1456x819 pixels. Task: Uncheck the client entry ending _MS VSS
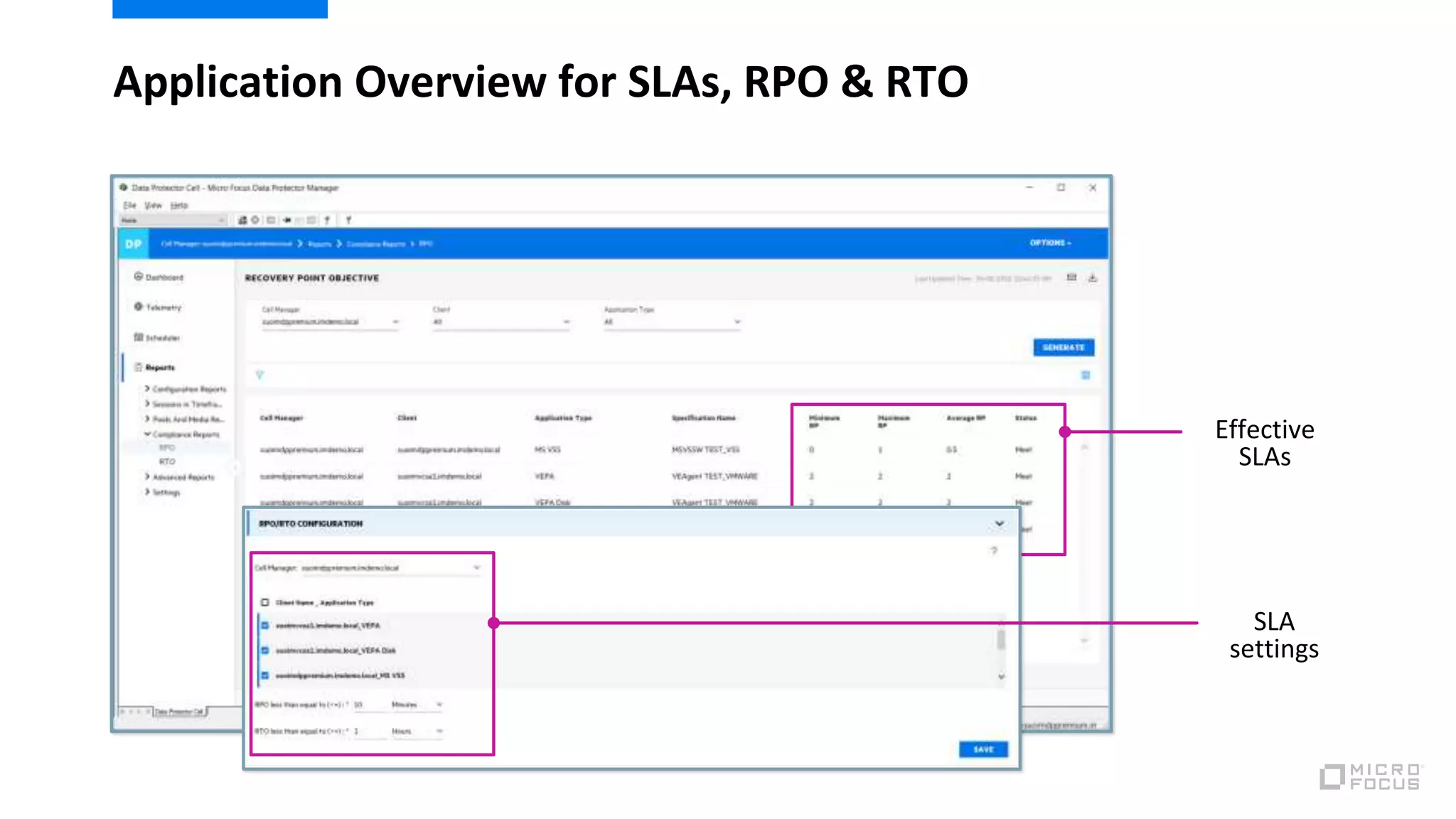[265, 675]
